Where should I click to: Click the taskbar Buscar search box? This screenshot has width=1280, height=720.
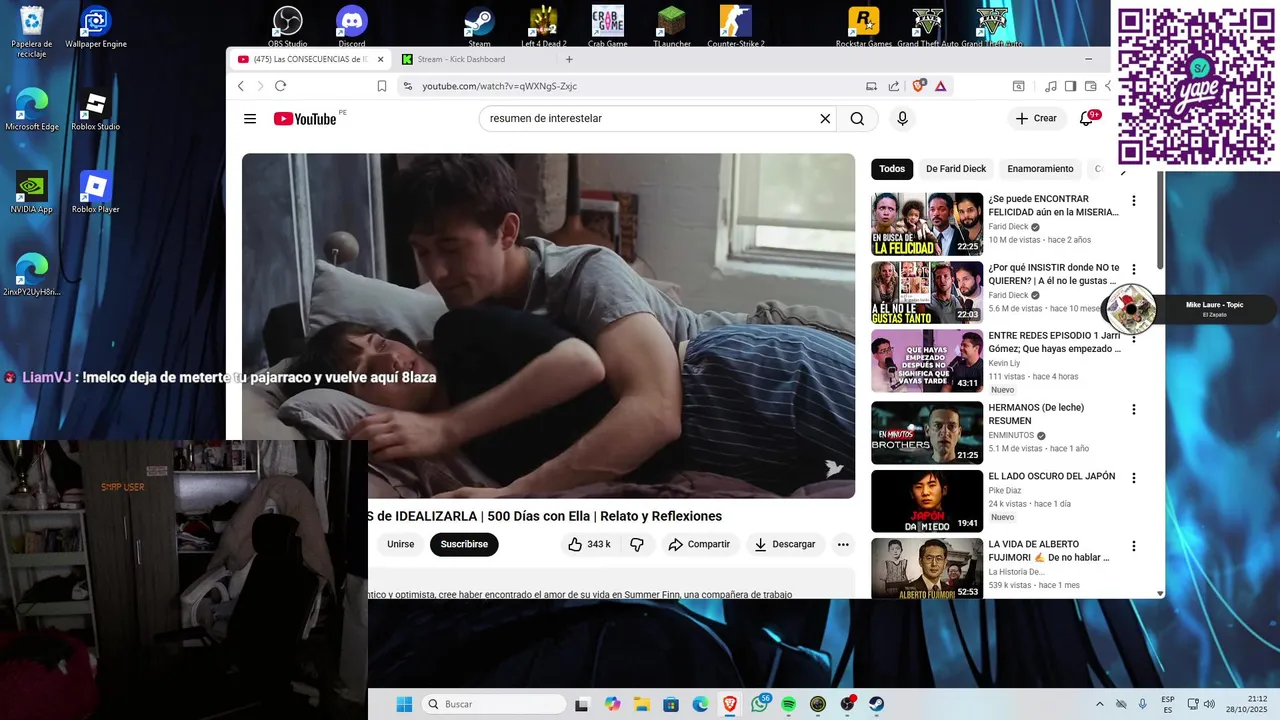click(x=494, y=704)
